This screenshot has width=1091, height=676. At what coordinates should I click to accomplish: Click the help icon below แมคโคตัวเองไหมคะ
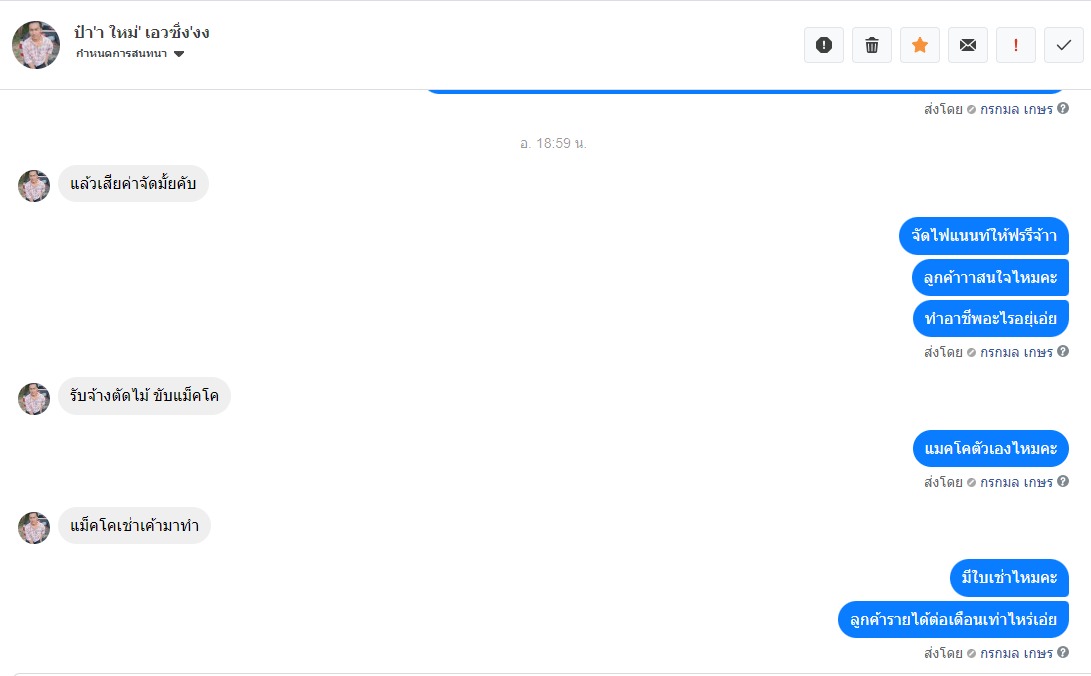click(x=1063, y=482)
